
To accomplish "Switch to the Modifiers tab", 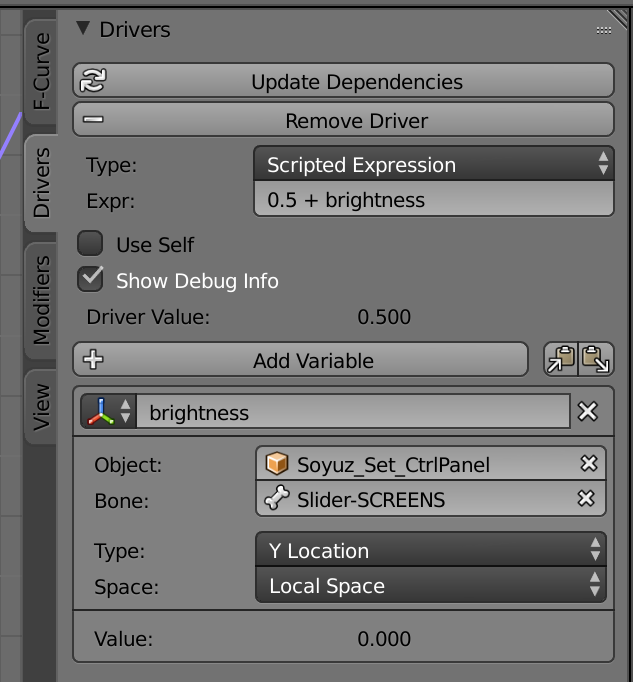I will (41, 300).
